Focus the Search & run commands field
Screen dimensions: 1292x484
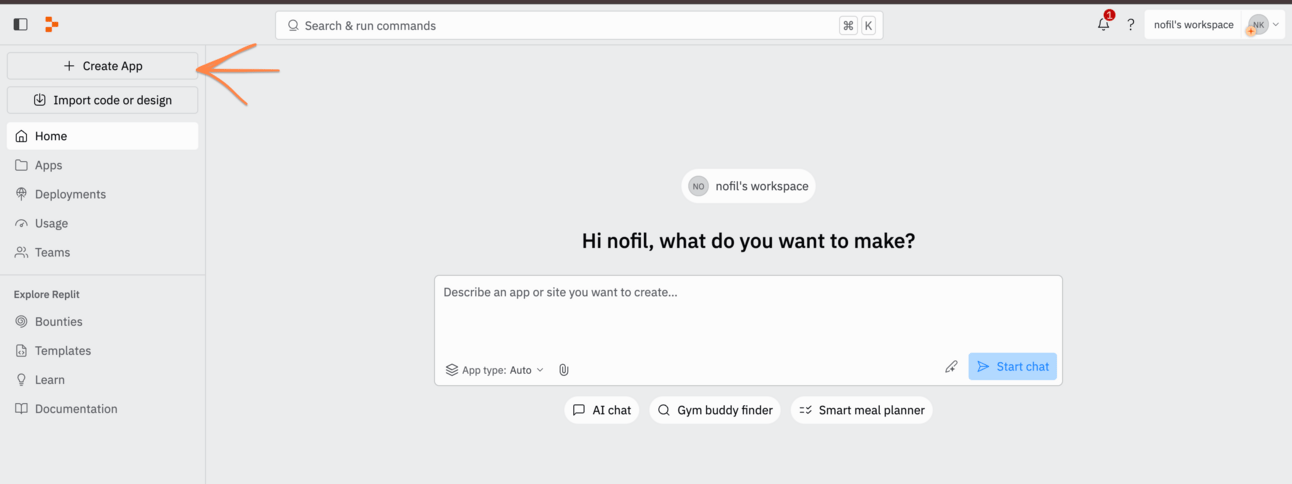(x=579, y=26)
